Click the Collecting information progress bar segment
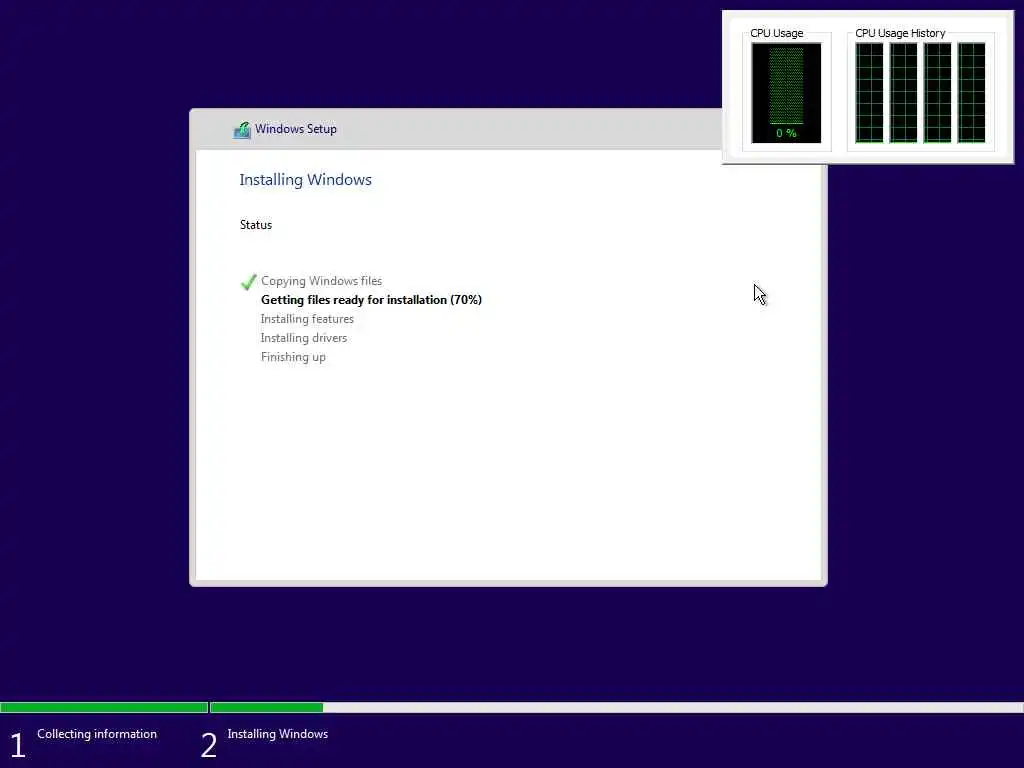1024x768 pixels. [104, 707]
